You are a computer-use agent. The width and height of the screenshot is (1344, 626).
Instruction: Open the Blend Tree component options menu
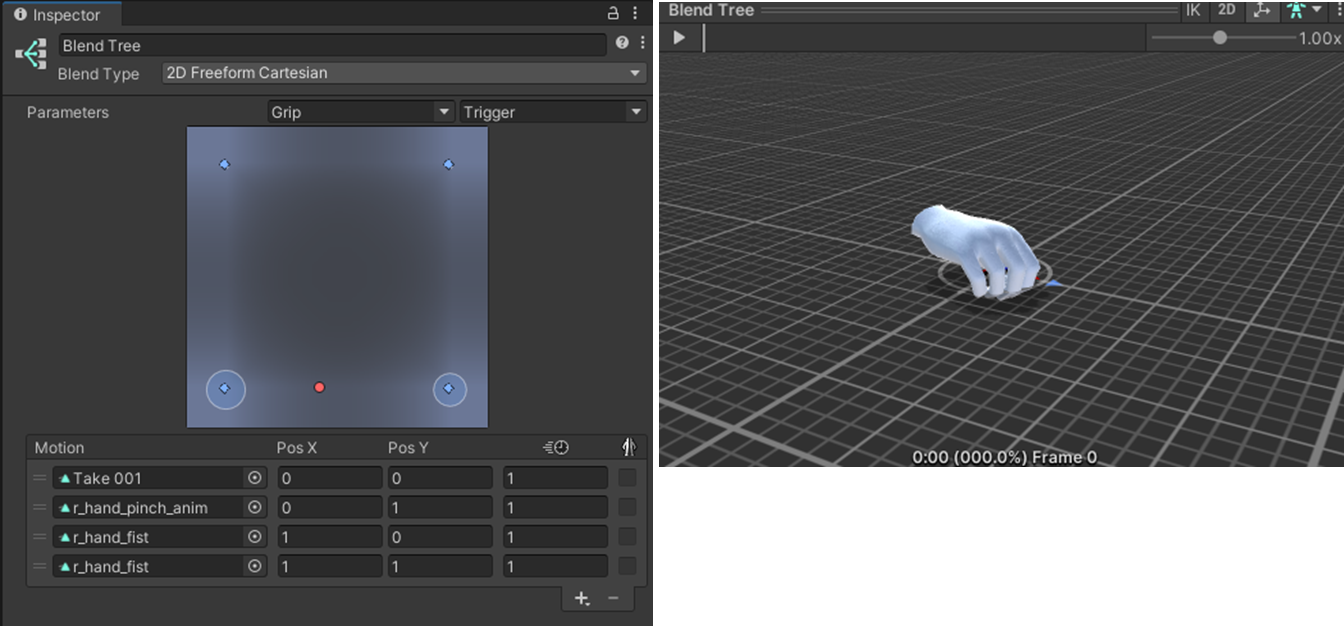tap(642, 43)
